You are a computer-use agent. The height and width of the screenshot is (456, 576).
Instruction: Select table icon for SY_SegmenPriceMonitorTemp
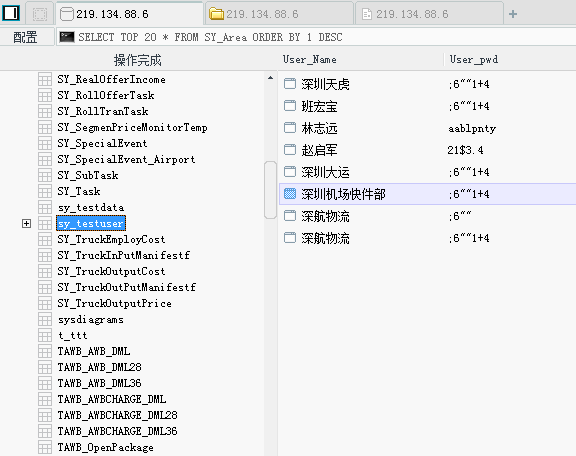pyautogui.click(x=45, y=128)
